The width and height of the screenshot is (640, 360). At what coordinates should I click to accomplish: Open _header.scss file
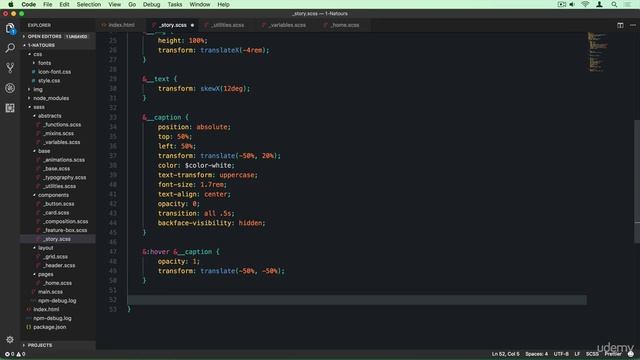(58, 265)
